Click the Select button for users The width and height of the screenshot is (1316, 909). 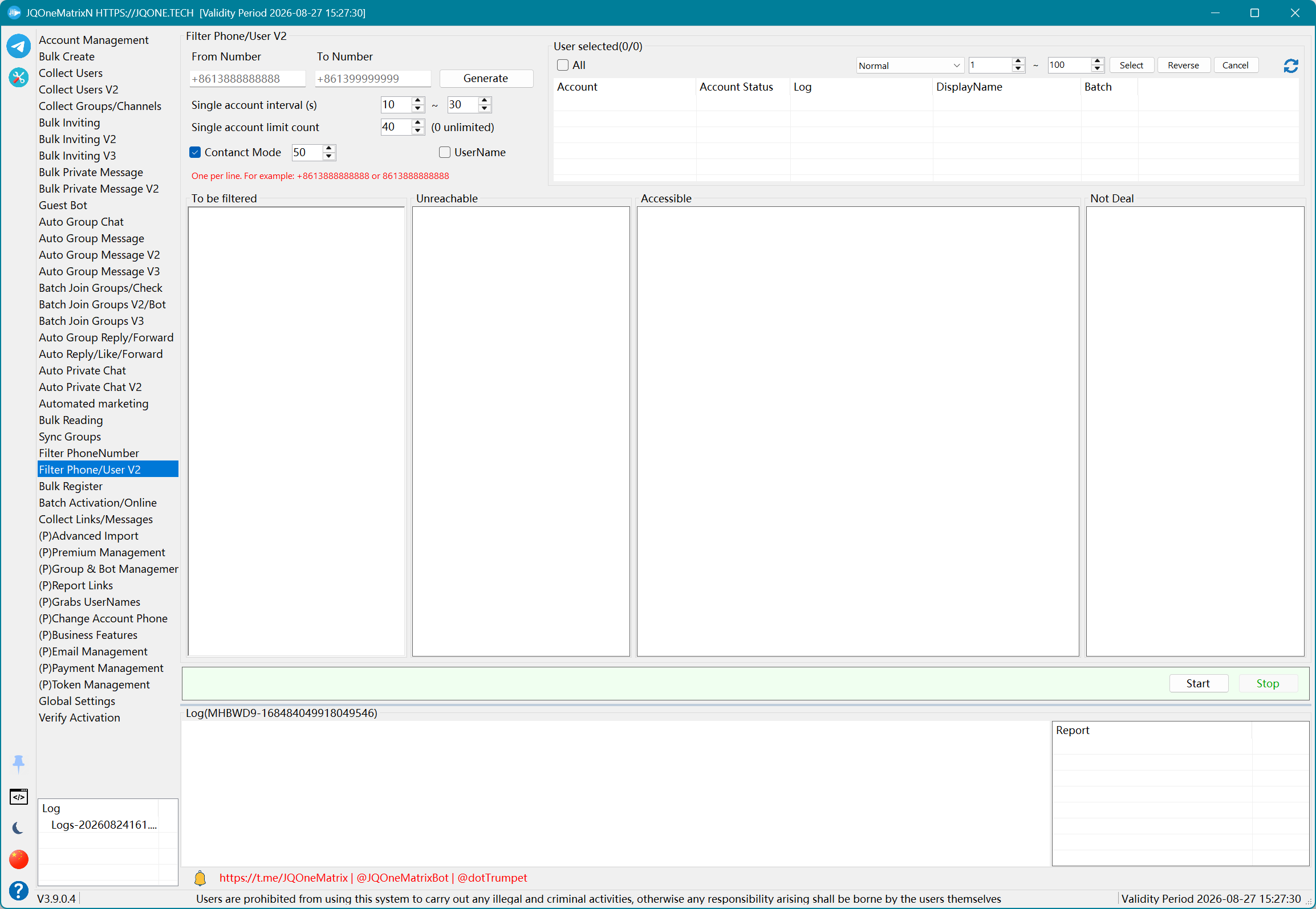click(x=1131, y=65)
